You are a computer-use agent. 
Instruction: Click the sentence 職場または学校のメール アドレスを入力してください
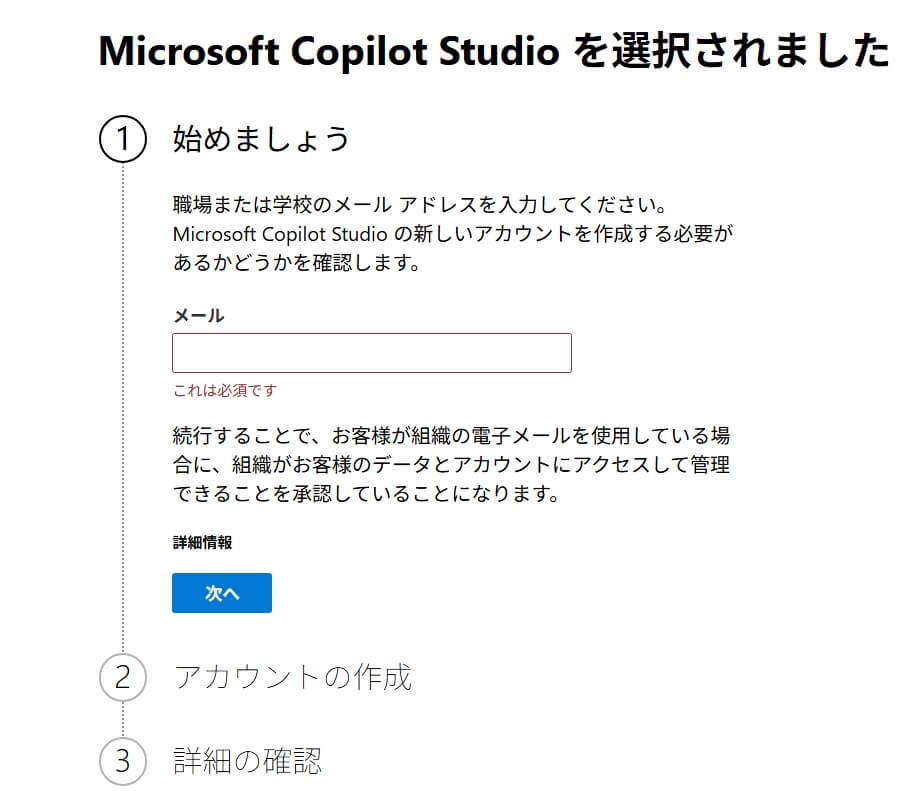pyautogui.click(x=419, y=208)
